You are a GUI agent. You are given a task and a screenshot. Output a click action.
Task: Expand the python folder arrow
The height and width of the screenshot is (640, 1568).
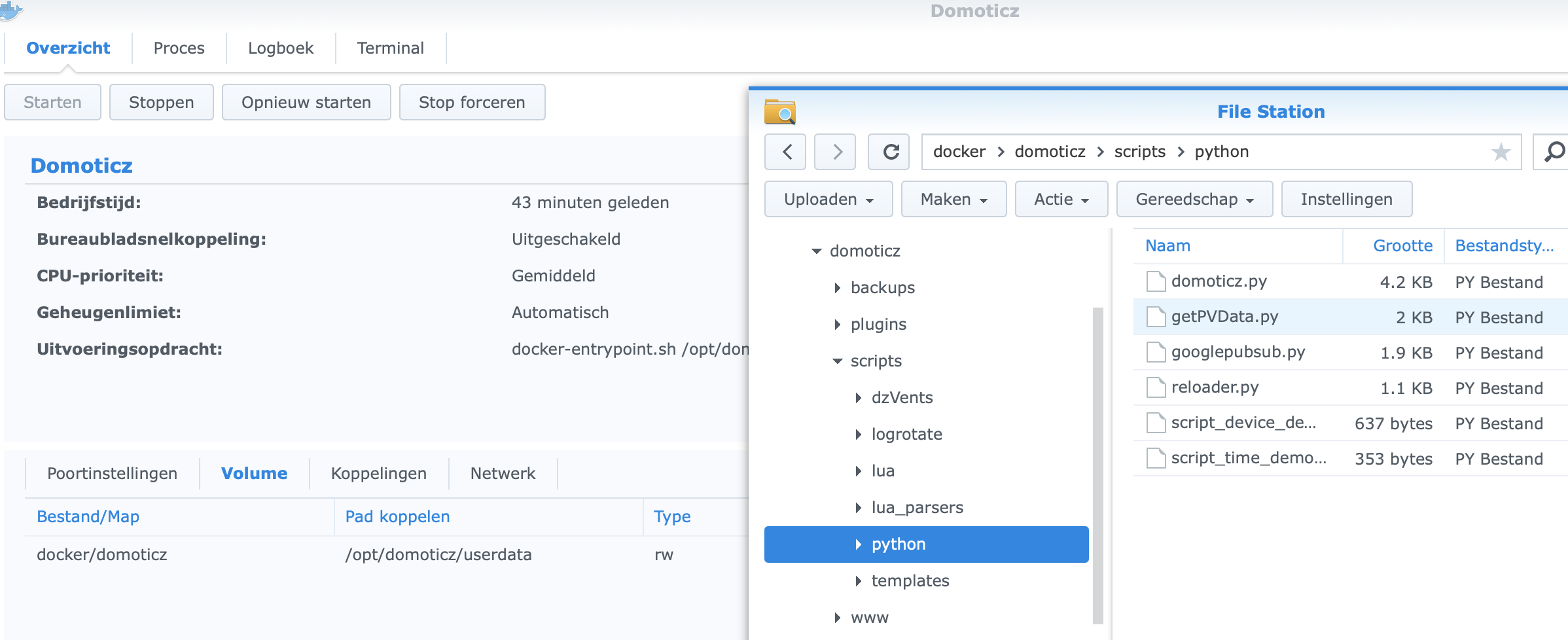tap(858, 544)
